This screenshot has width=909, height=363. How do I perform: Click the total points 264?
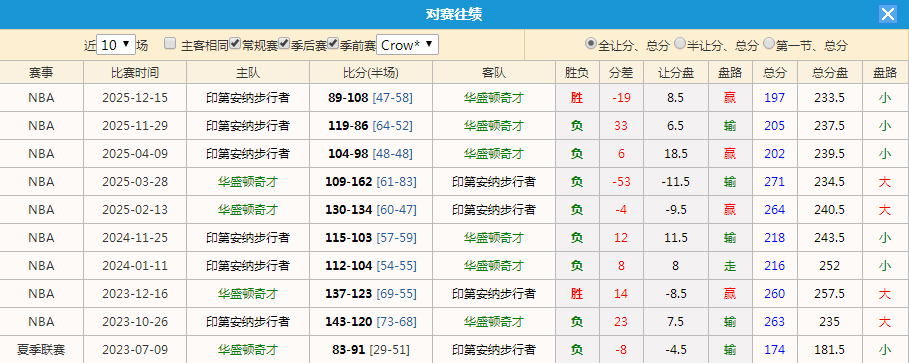tap(775, 209)
